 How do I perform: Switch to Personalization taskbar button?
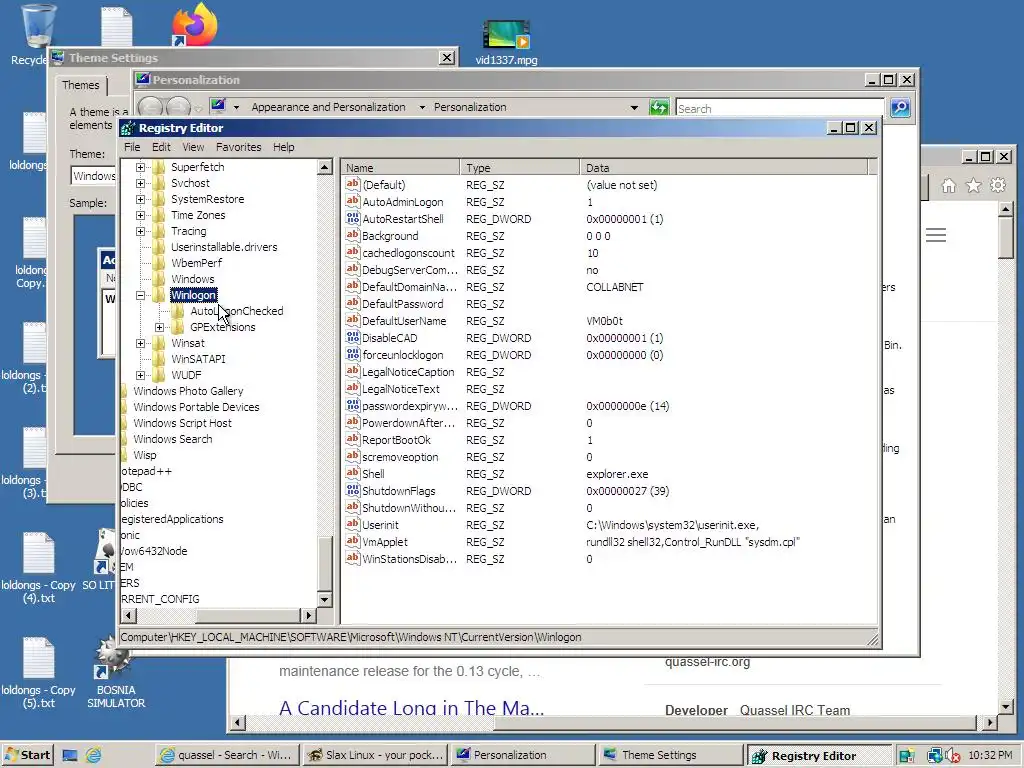tap(524, 755)
